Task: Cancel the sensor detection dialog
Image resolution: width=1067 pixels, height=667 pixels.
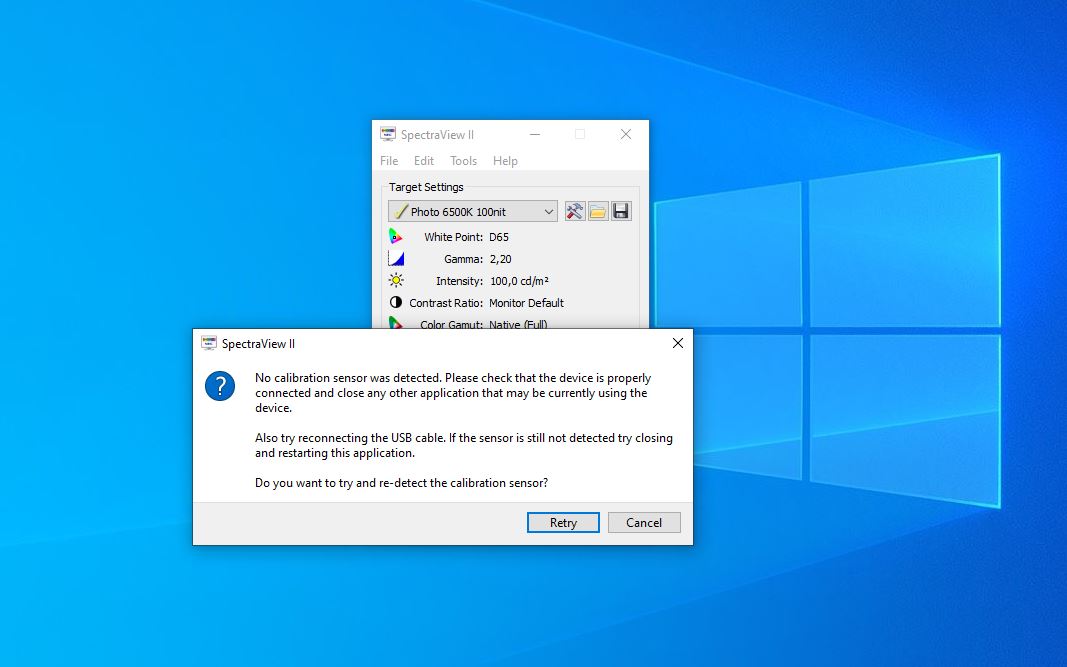Action: point(644,523)
